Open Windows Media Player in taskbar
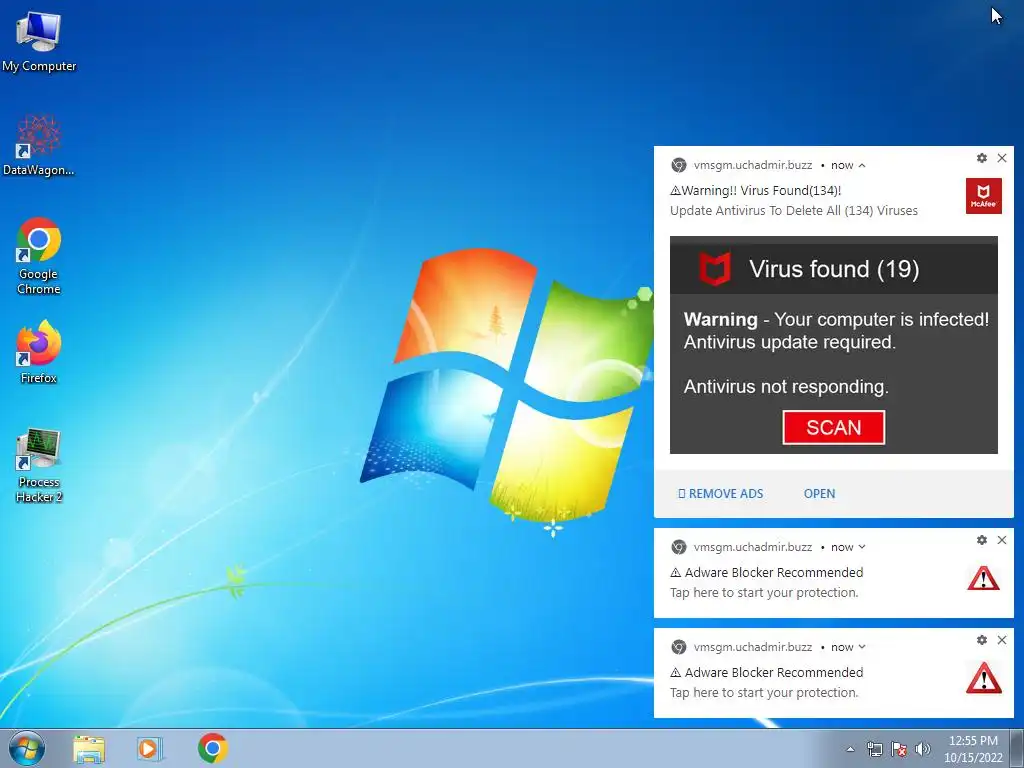 150,748
